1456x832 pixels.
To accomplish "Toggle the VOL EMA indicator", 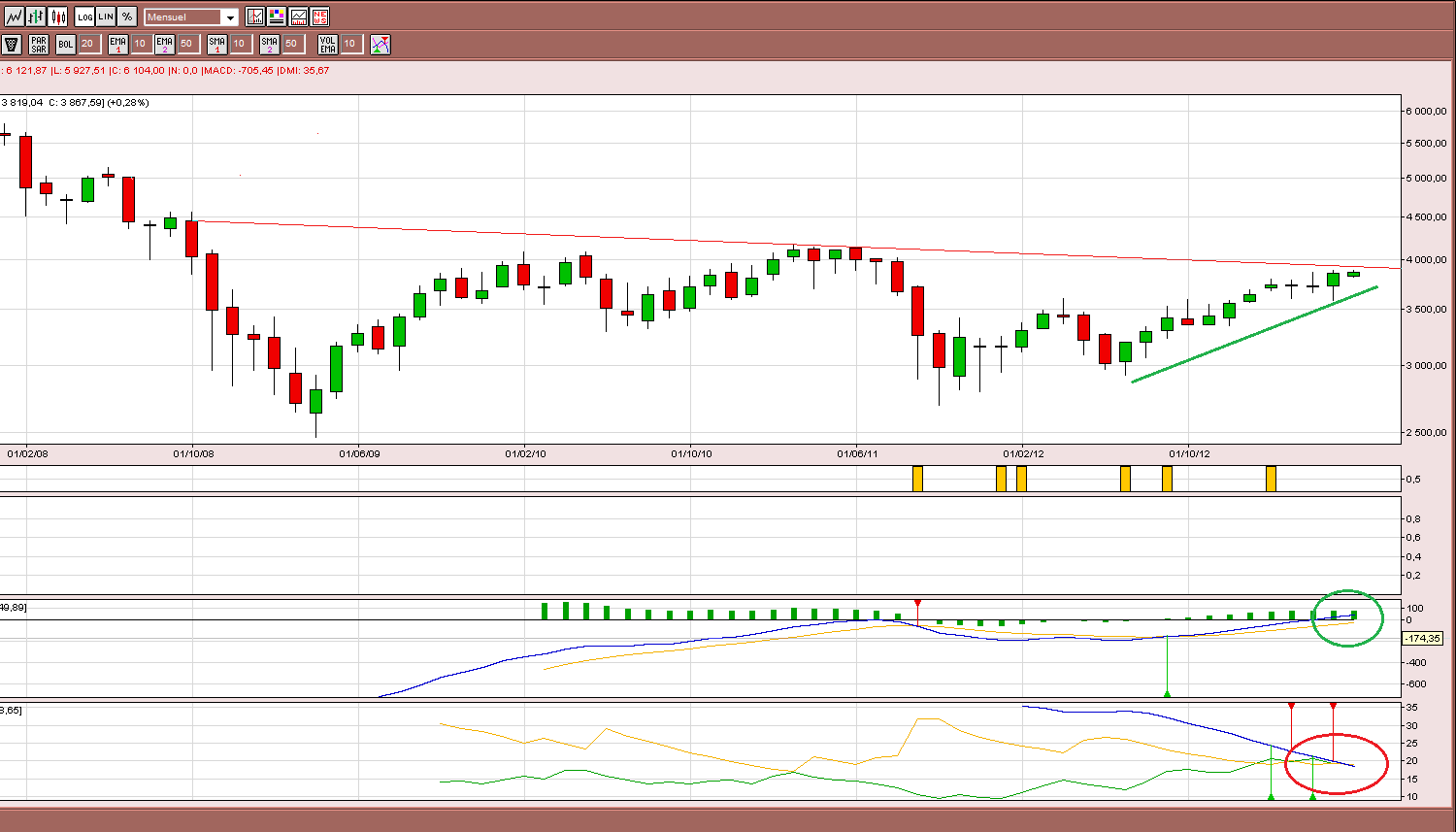I will (328, 44).
